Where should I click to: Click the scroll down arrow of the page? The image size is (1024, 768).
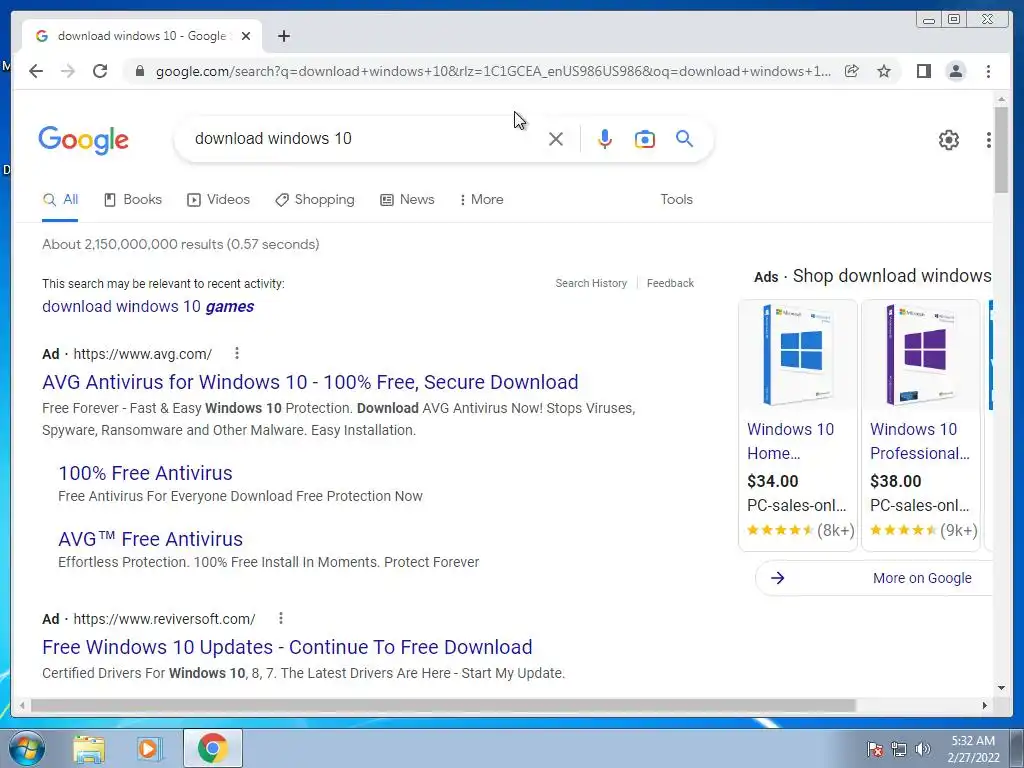[x=1001, y=688]
